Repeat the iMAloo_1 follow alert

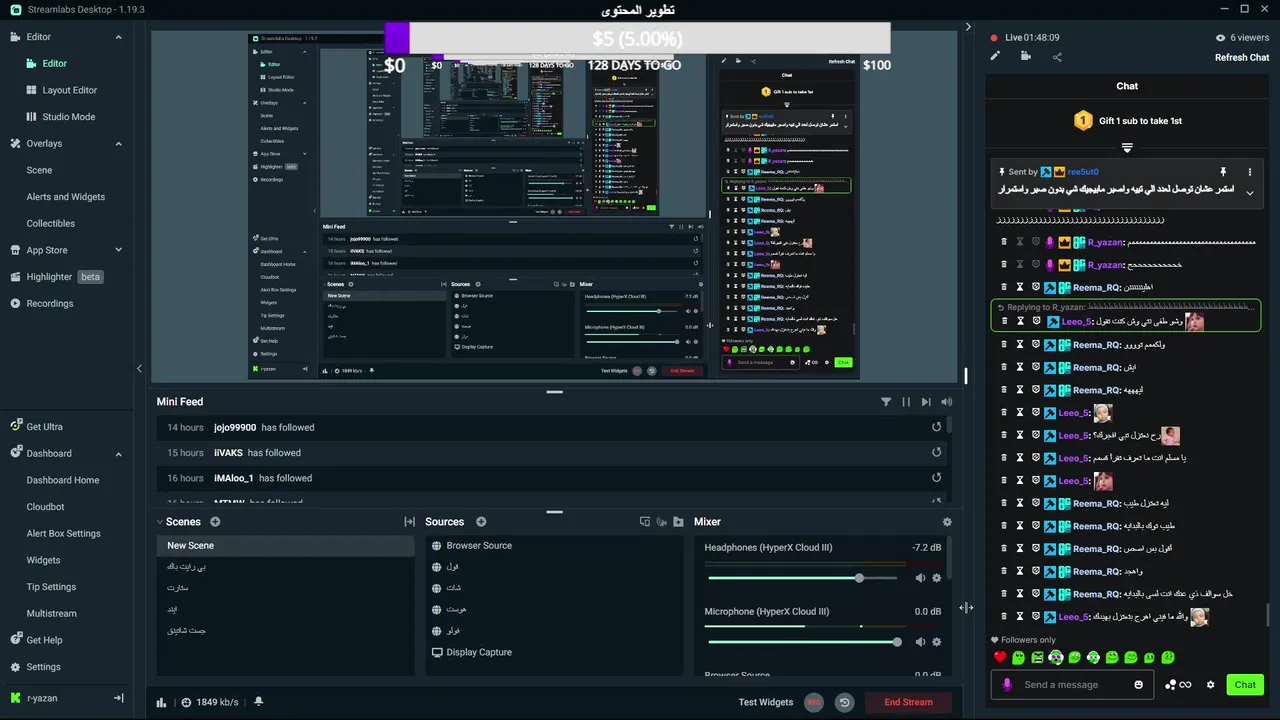coord(937,478)
